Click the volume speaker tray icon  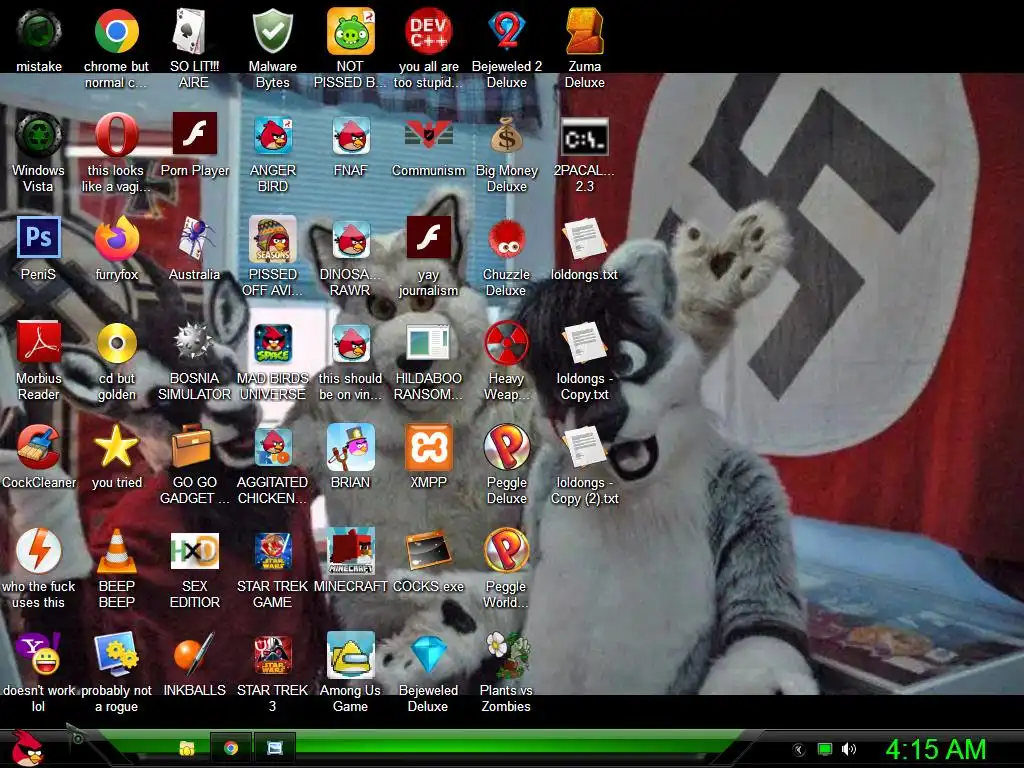point(848,749)
